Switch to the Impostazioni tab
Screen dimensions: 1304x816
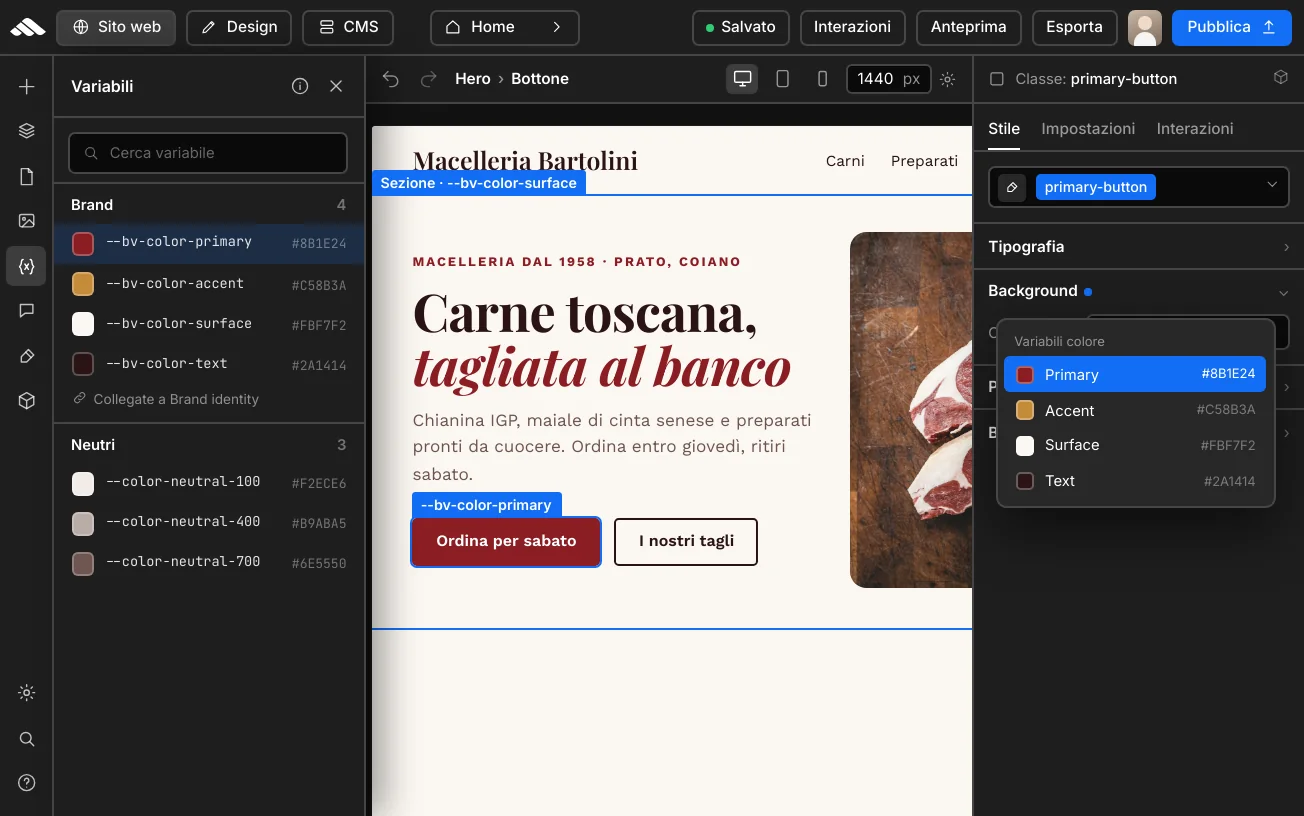(x=1088, y=129)
